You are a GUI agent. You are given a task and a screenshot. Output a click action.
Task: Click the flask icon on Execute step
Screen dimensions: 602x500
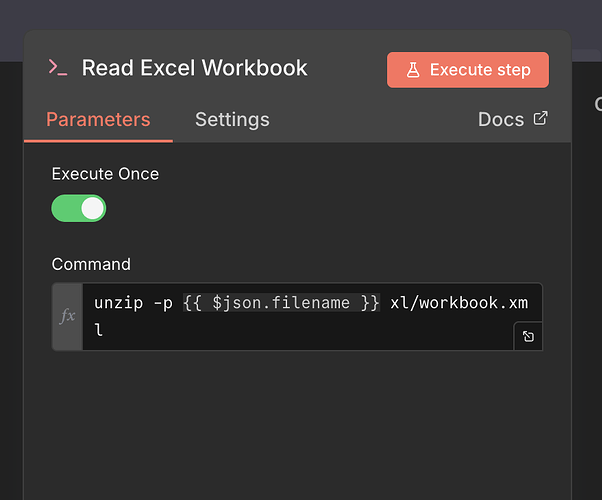coord(413,70)
